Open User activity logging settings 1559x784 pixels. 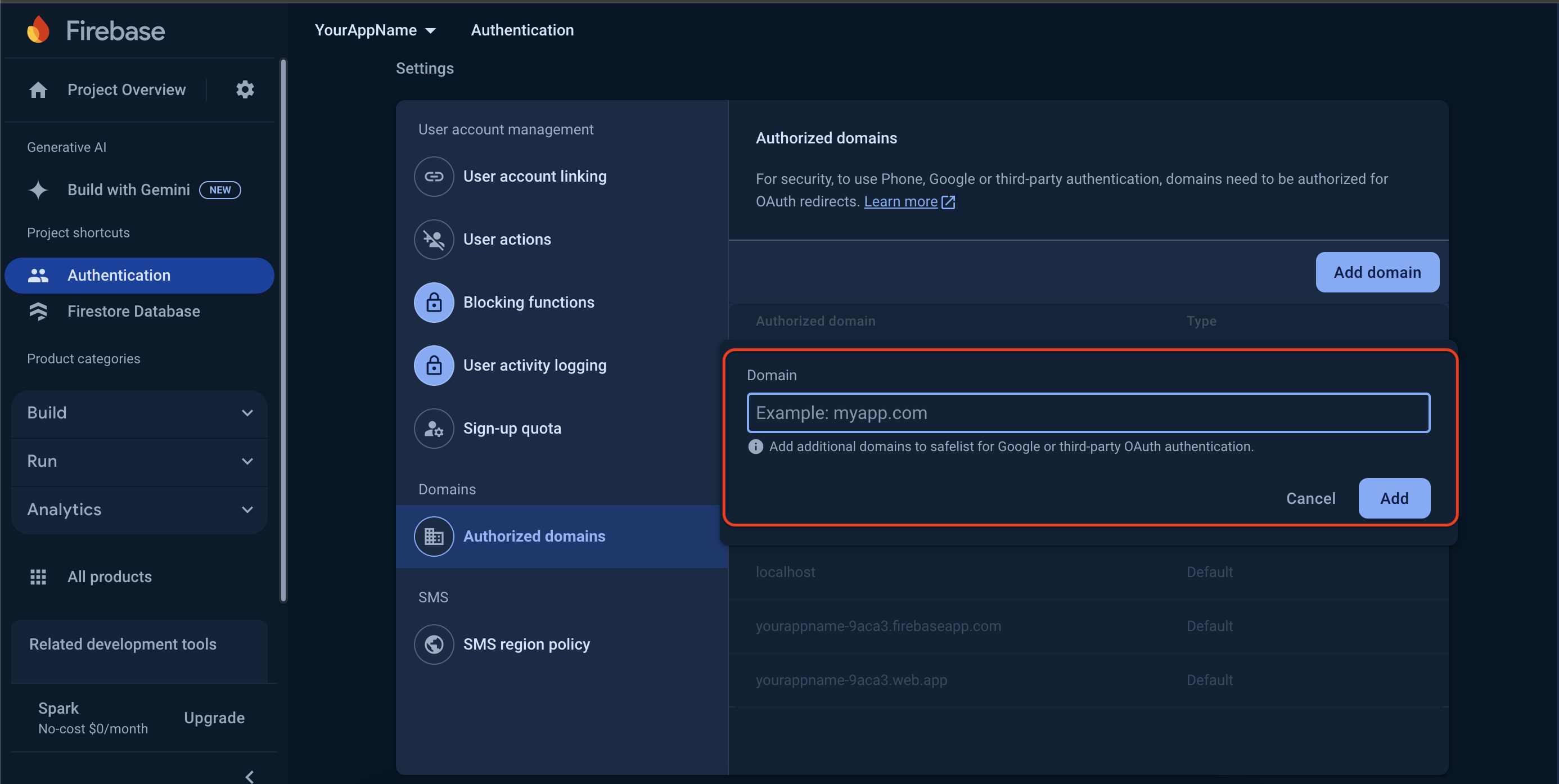[x=534, y=365]
